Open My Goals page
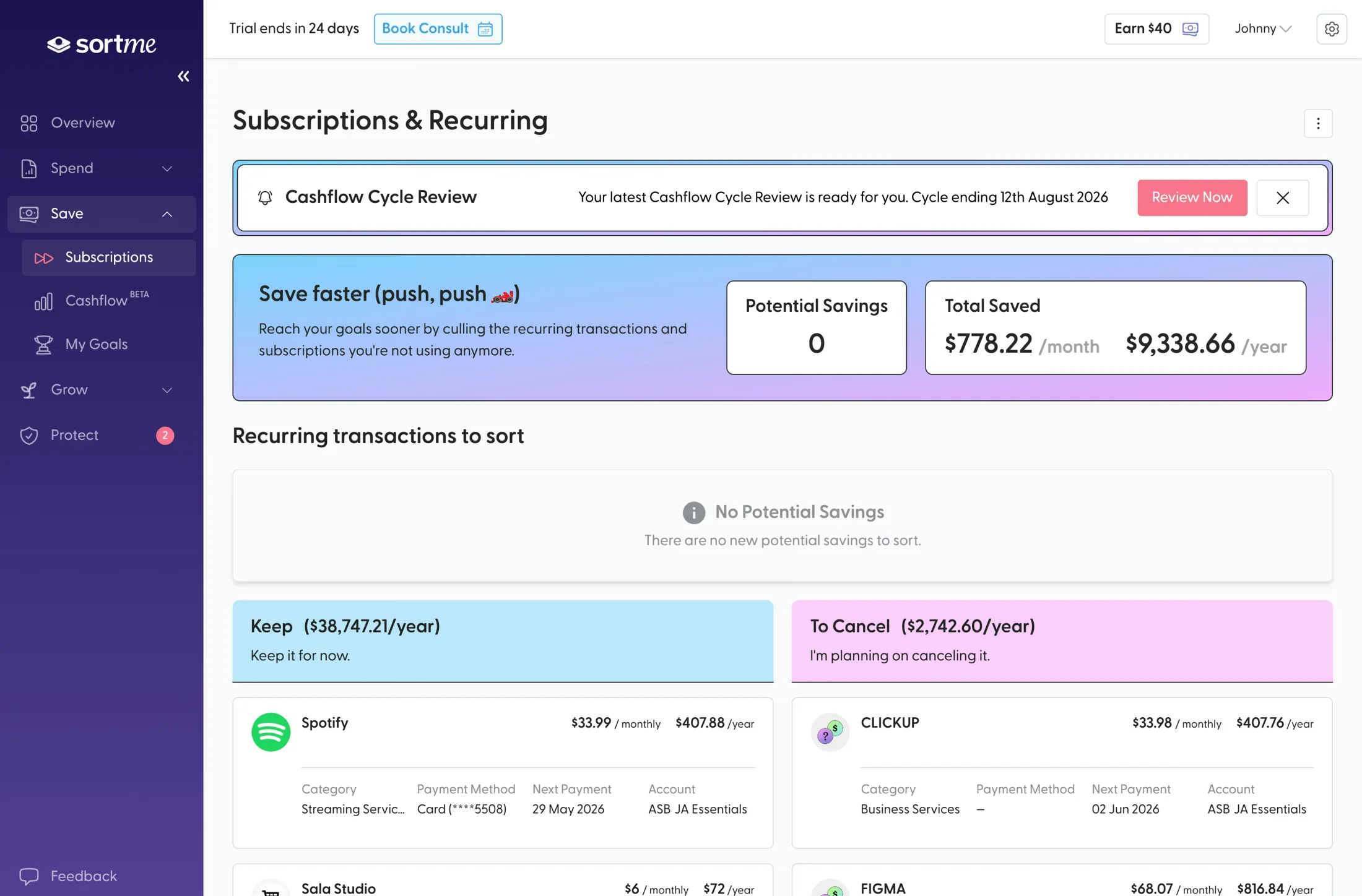This screenshot has height=896, width=1362. point(109,344)
